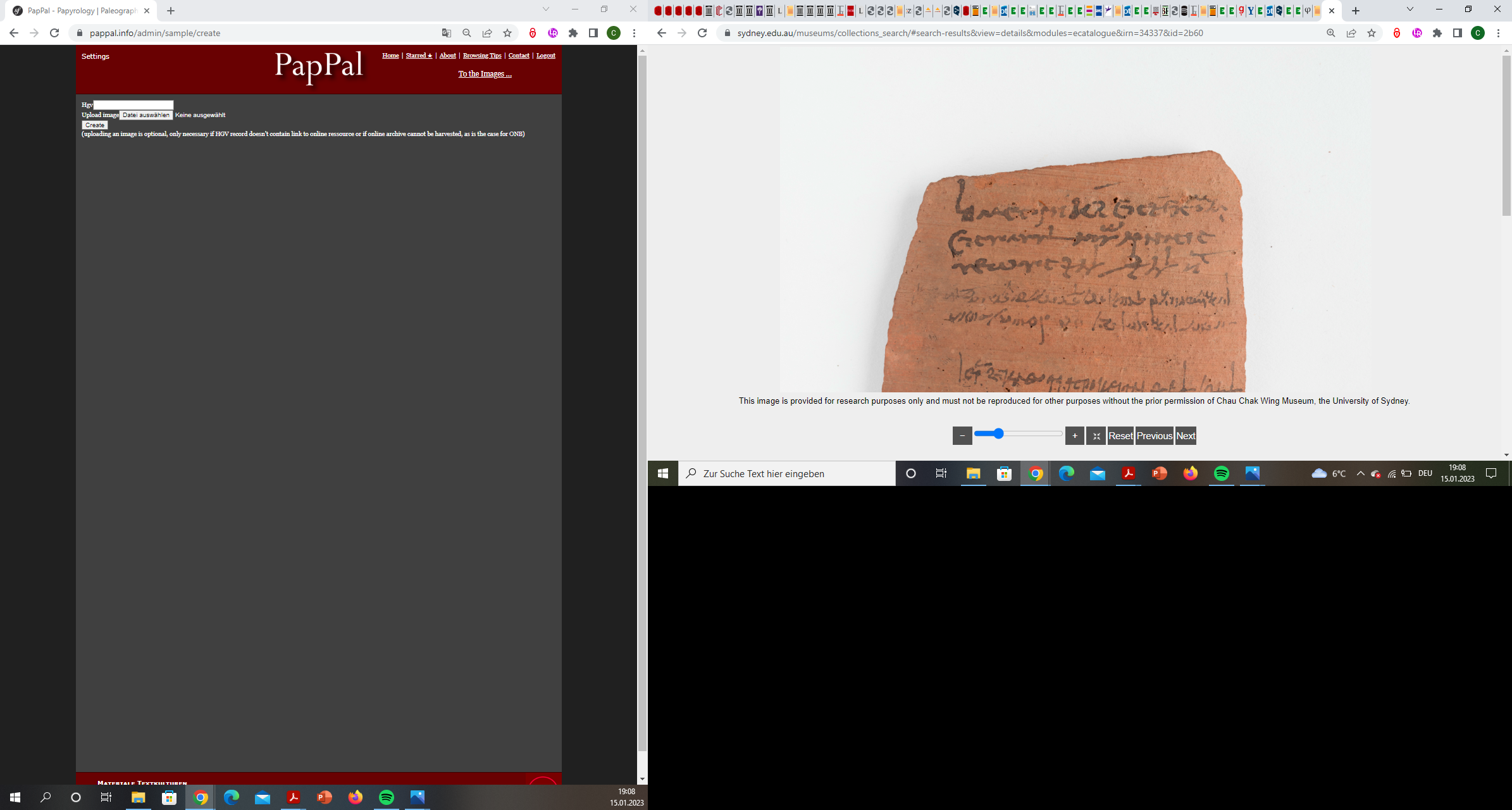Open Chrome menu in PapPal window
The image size is (1512, 810).
(634, 33)
